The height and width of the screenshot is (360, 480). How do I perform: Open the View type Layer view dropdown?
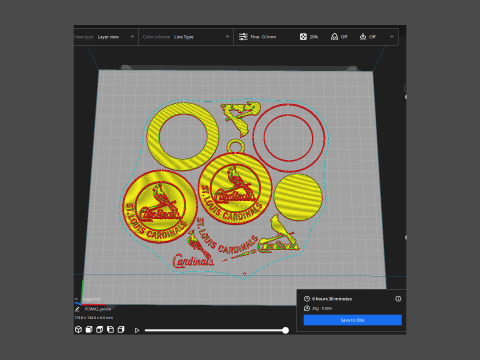(x=105, y=37)
